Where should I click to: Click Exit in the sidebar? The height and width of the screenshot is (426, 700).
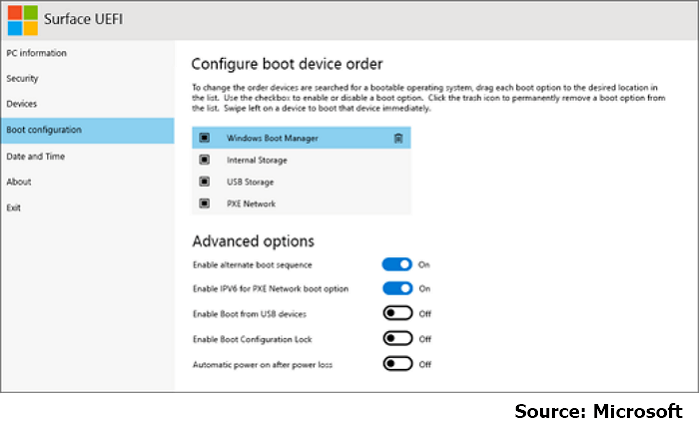(14, 208)
